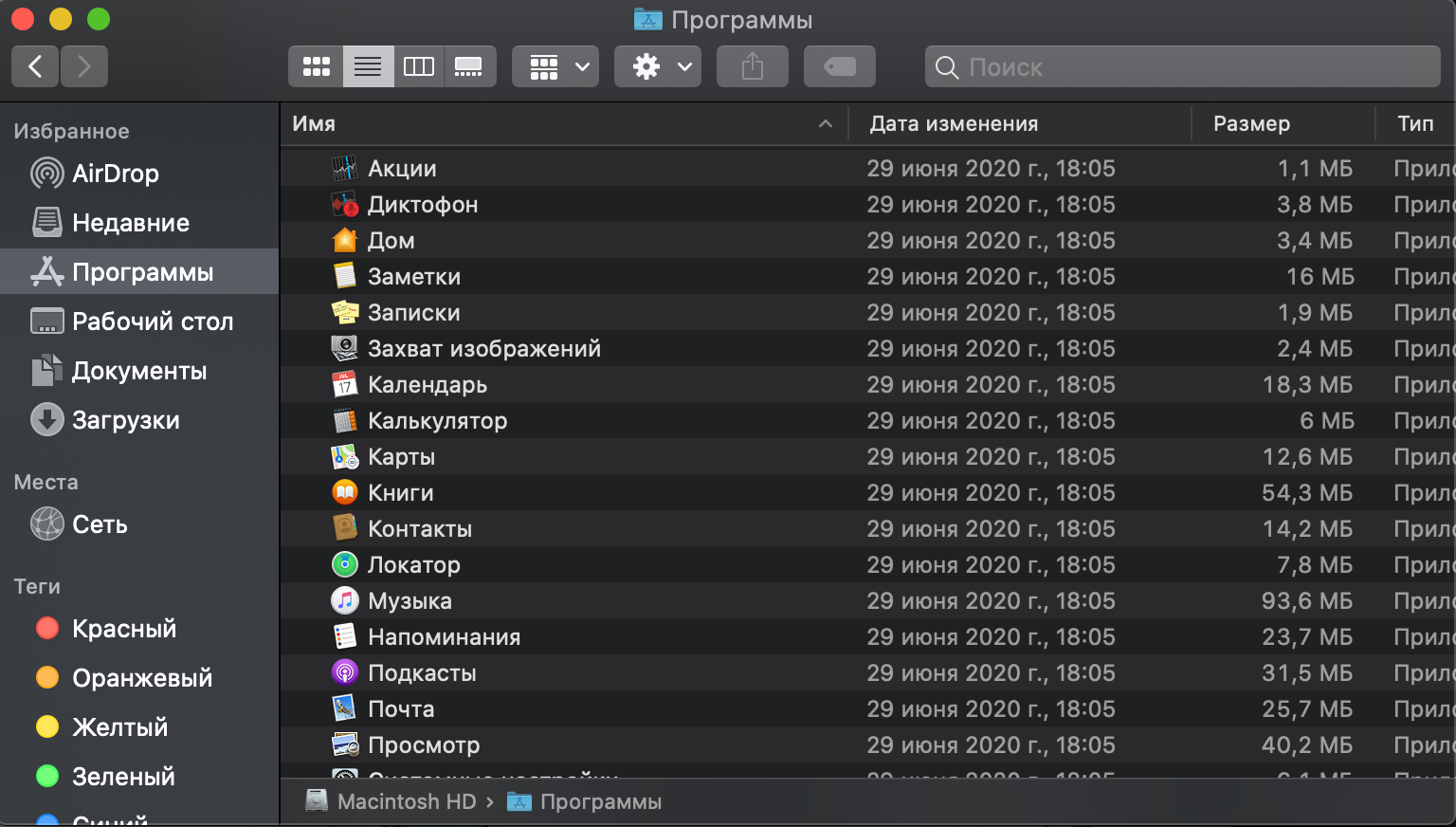Viewport: 1456px width, 827px height.
Task: Switch to list view
Action: [x=368, y=66]
